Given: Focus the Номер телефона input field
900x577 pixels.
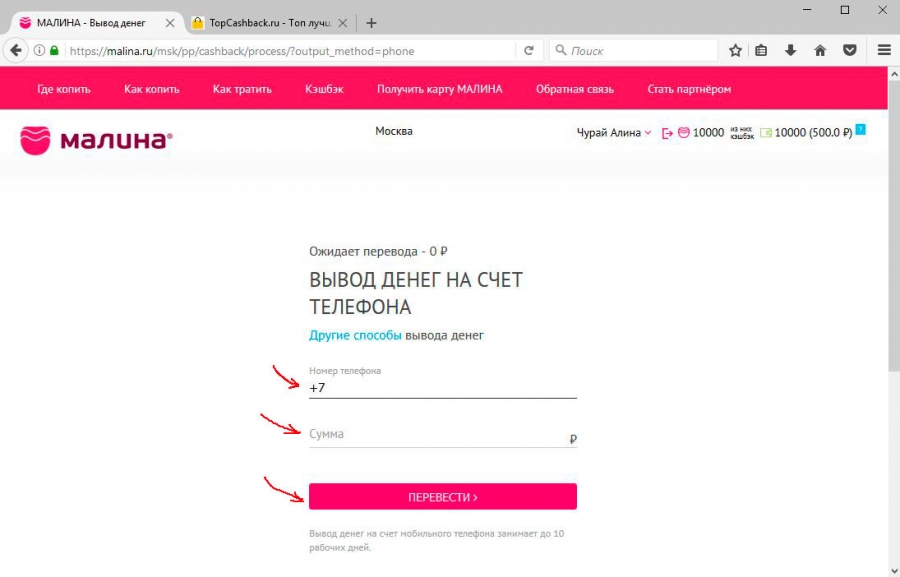Looking at the screenshot, I should pos(443,388).
